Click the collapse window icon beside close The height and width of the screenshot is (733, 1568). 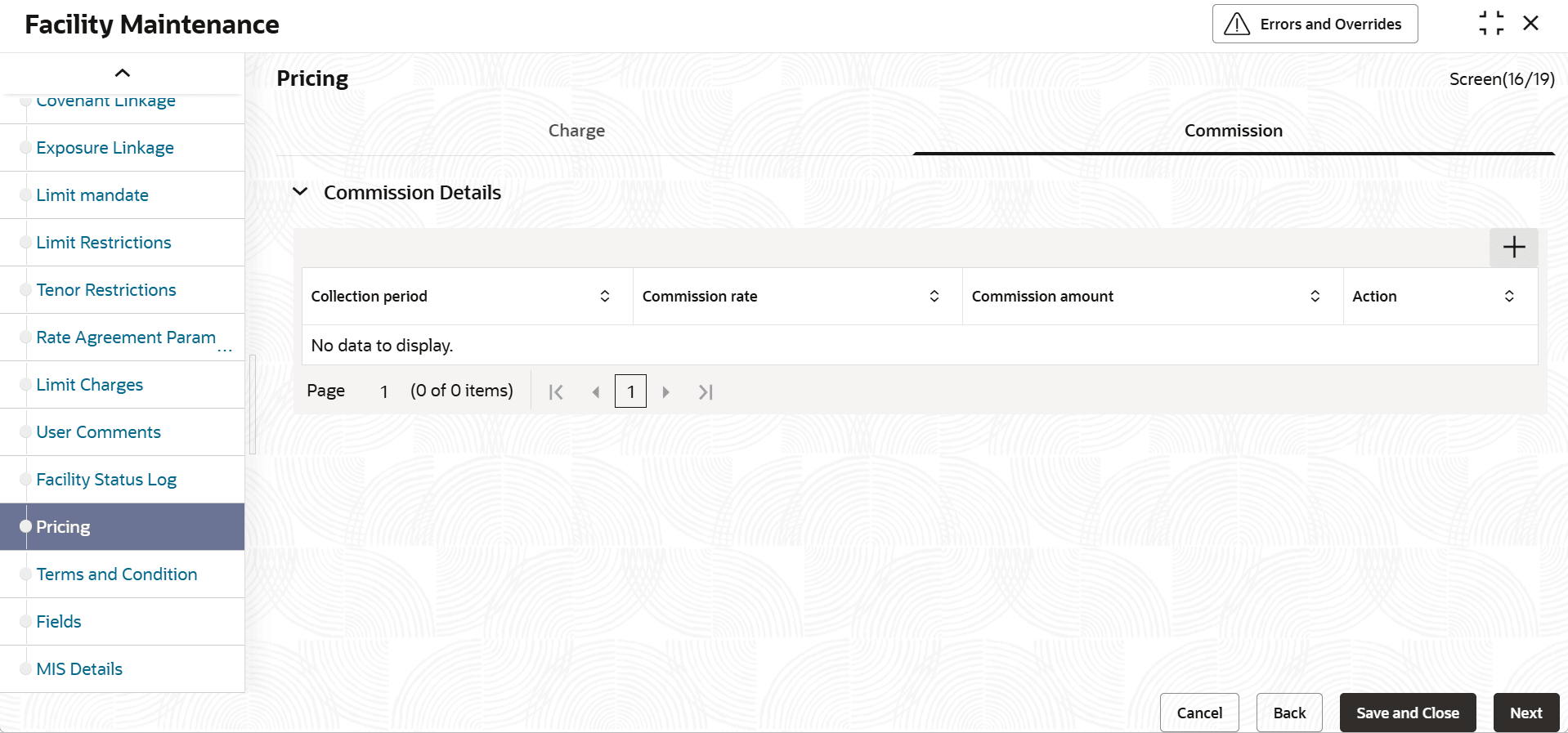pyautogui.click(x=1491, y=23)
